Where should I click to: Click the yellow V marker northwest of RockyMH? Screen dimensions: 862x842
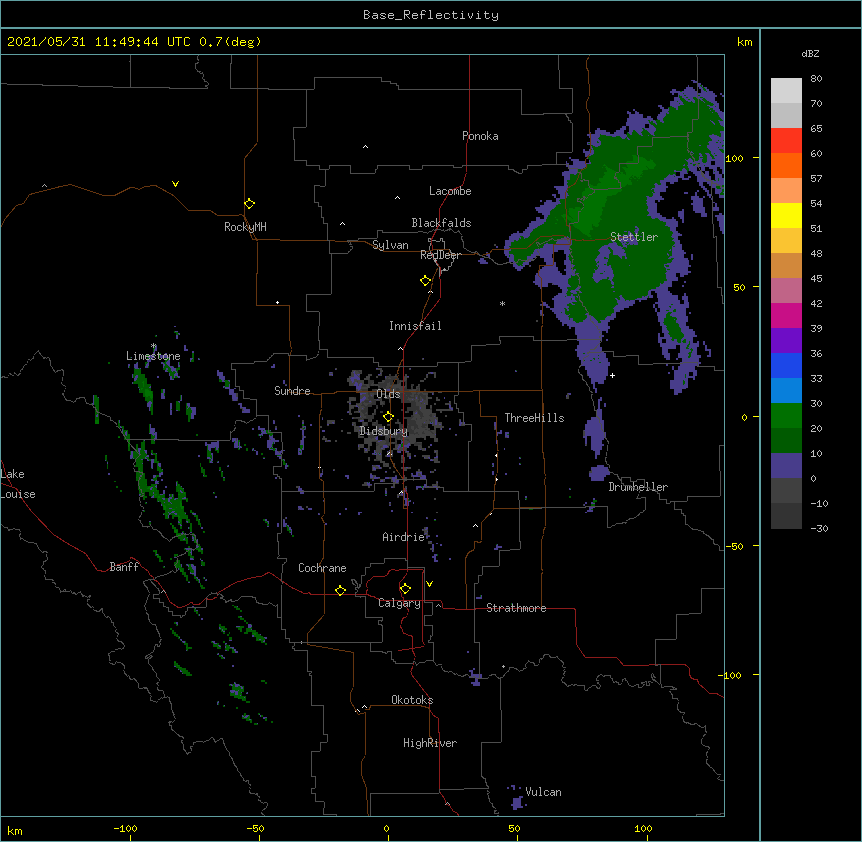click(x=175, y=184)
